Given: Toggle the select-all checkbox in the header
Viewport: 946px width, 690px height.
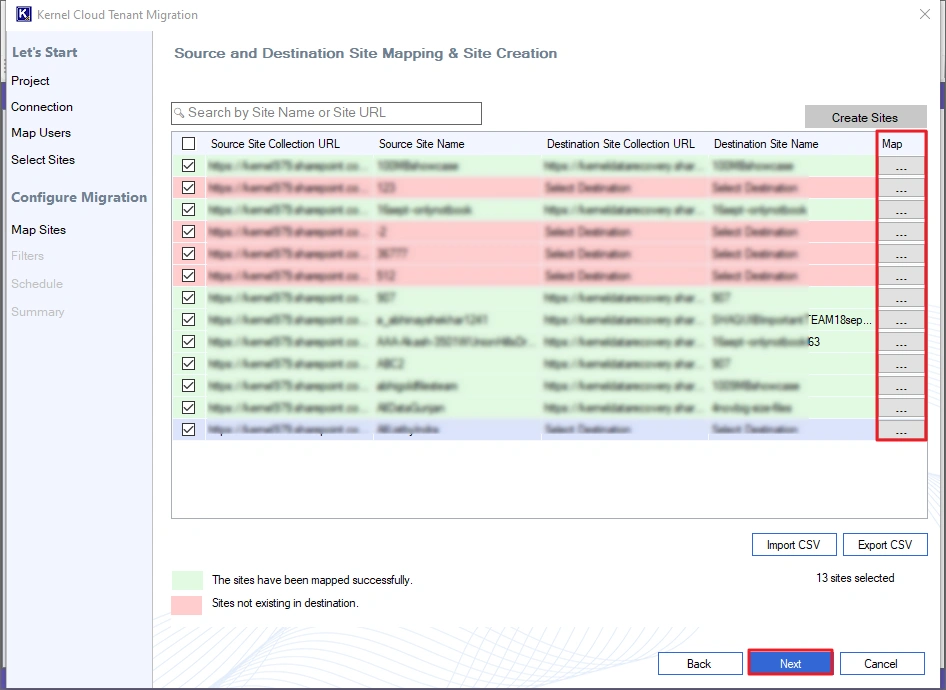Looking at the screenshot, I should click(x=189, y=143).
